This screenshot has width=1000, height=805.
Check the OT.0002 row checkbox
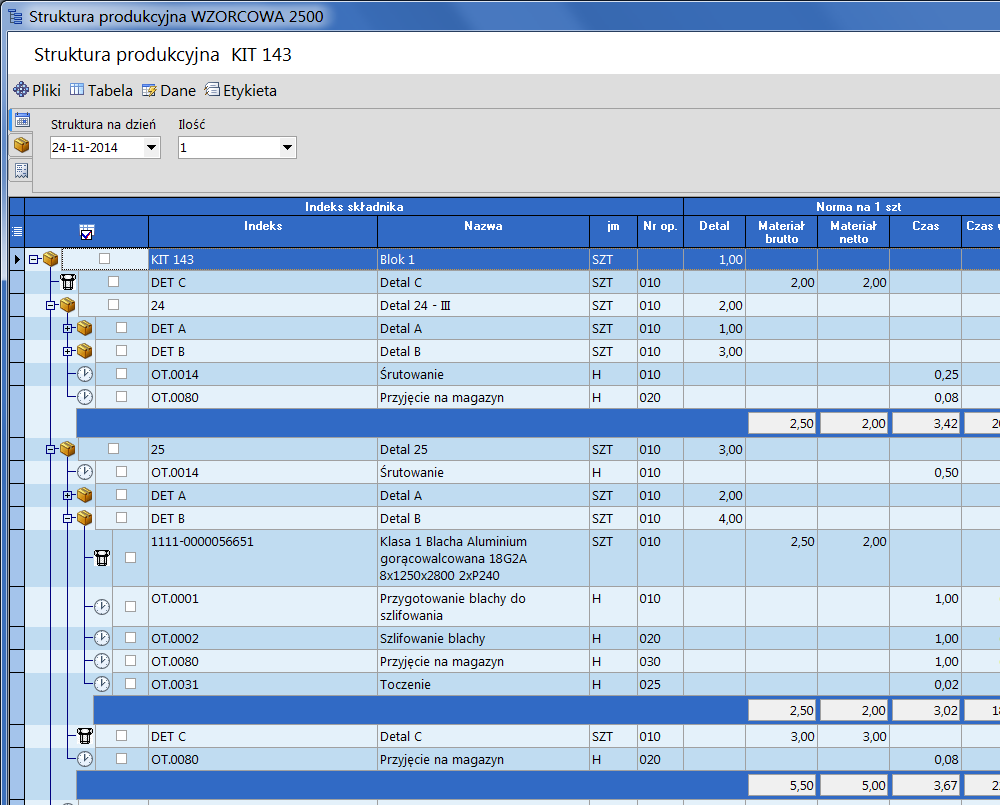pos(131,637)
